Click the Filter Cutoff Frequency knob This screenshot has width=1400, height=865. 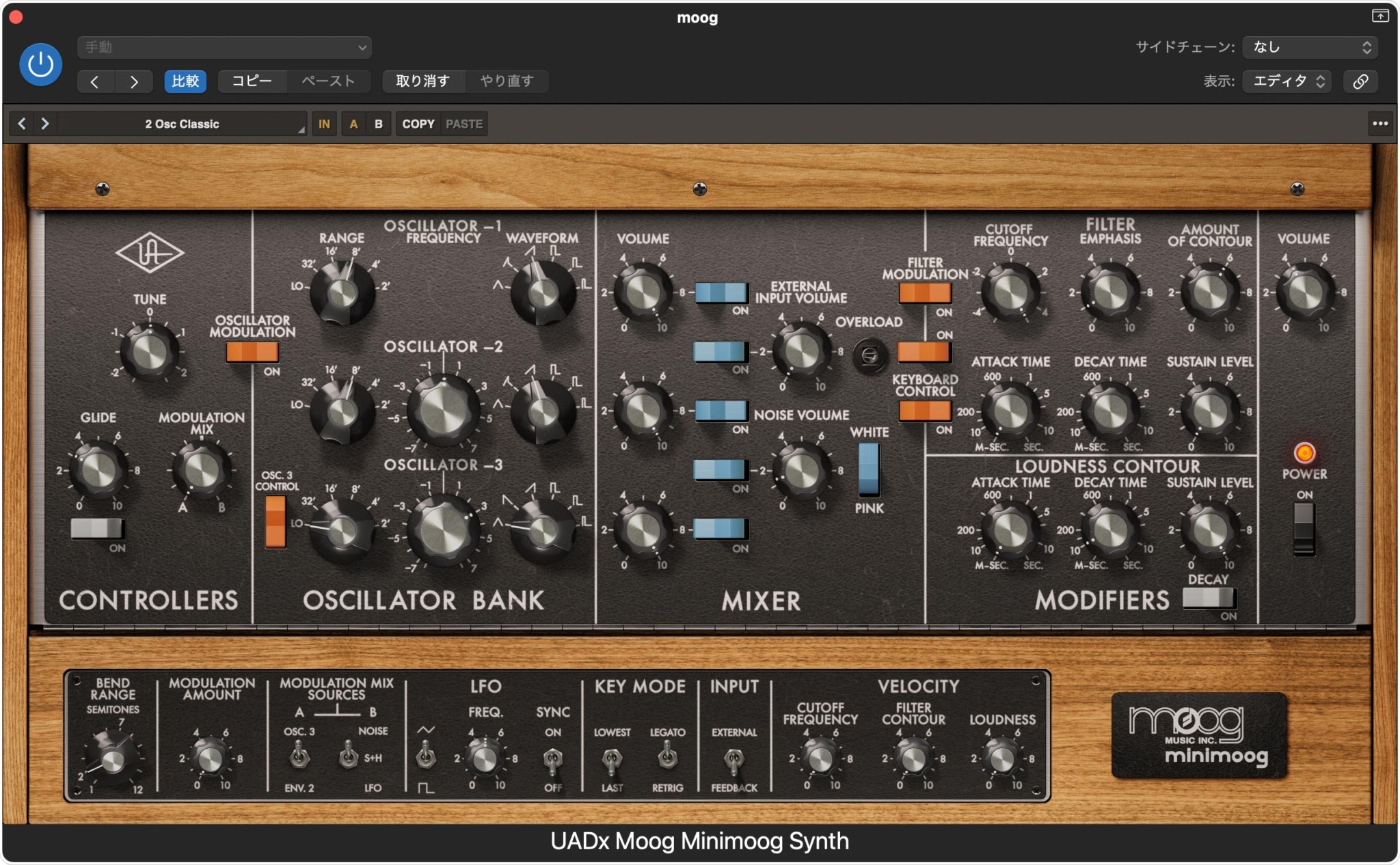(x=1010, y=292)
